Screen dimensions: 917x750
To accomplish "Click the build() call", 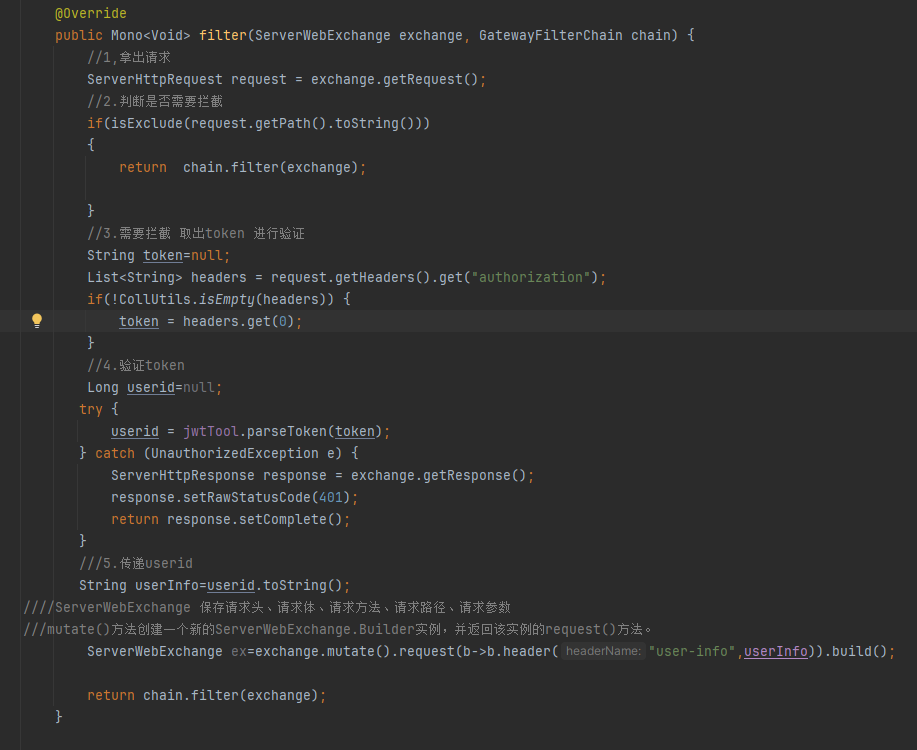I will pos(860,652).
